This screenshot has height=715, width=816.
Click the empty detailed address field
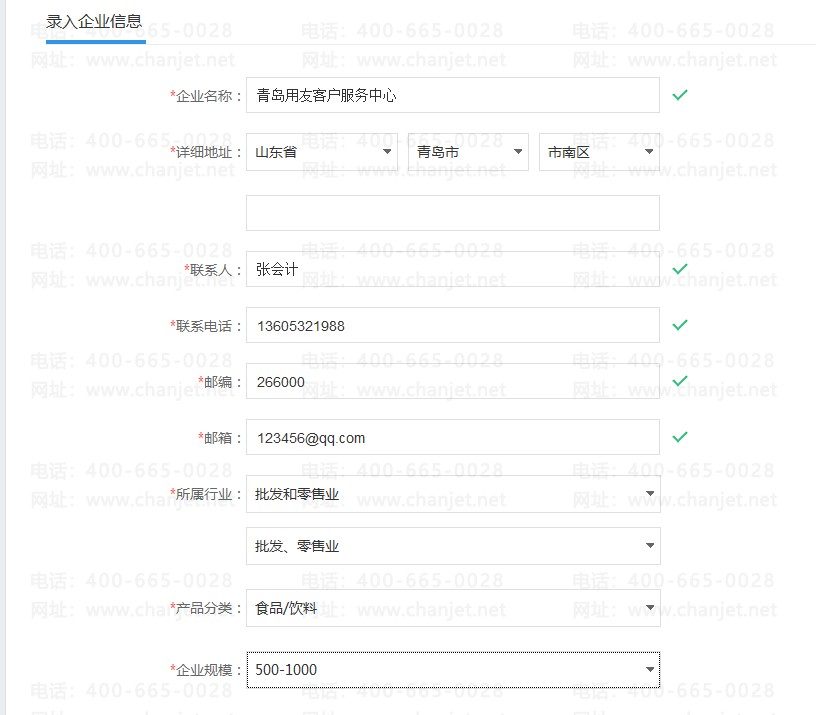click(x=452, y=213)
